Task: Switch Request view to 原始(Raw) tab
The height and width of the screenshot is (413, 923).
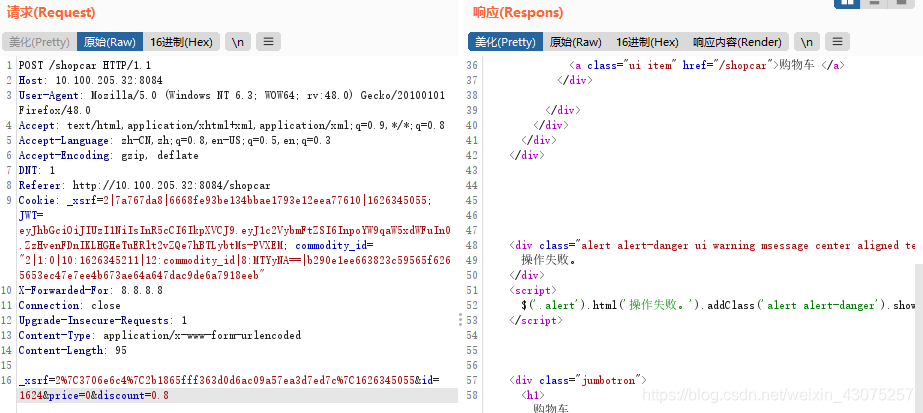Action: point(110,42)
